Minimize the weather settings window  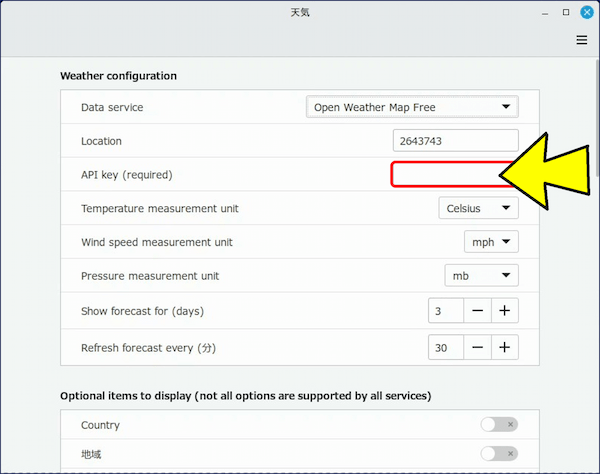click(x=545, y=14)
